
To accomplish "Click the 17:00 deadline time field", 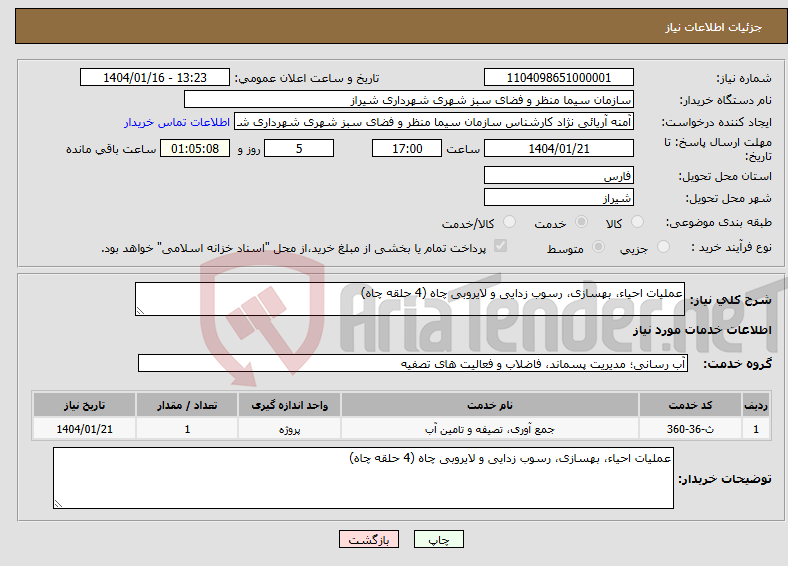I will tap(407, 148).
